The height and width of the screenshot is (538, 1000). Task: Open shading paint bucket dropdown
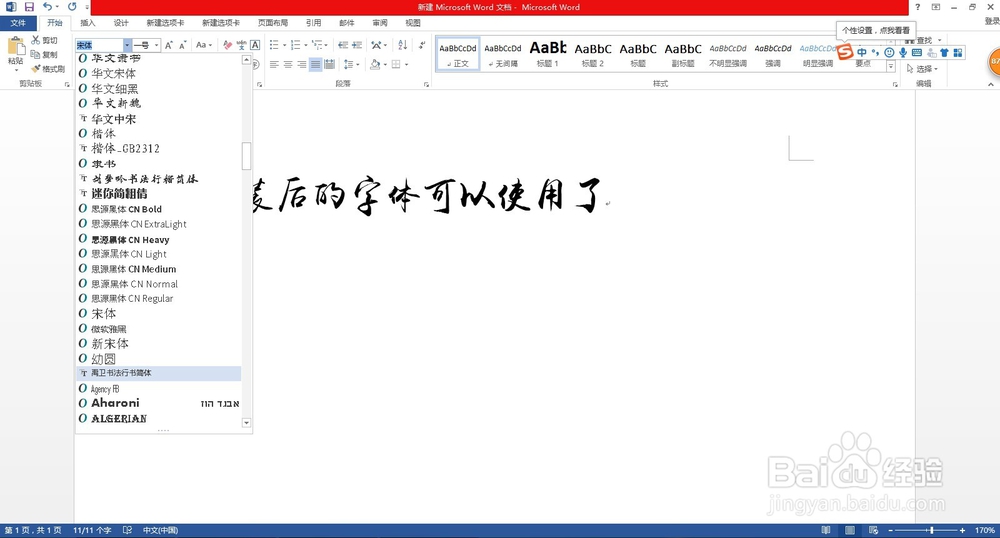387,64
